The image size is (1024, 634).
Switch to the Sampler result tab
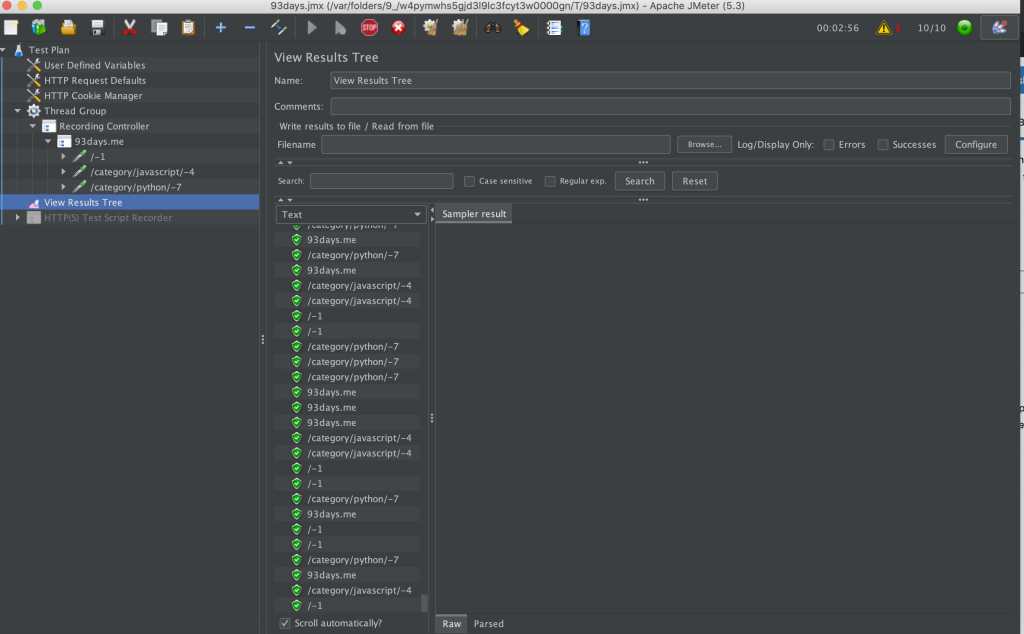pos(474,214)
